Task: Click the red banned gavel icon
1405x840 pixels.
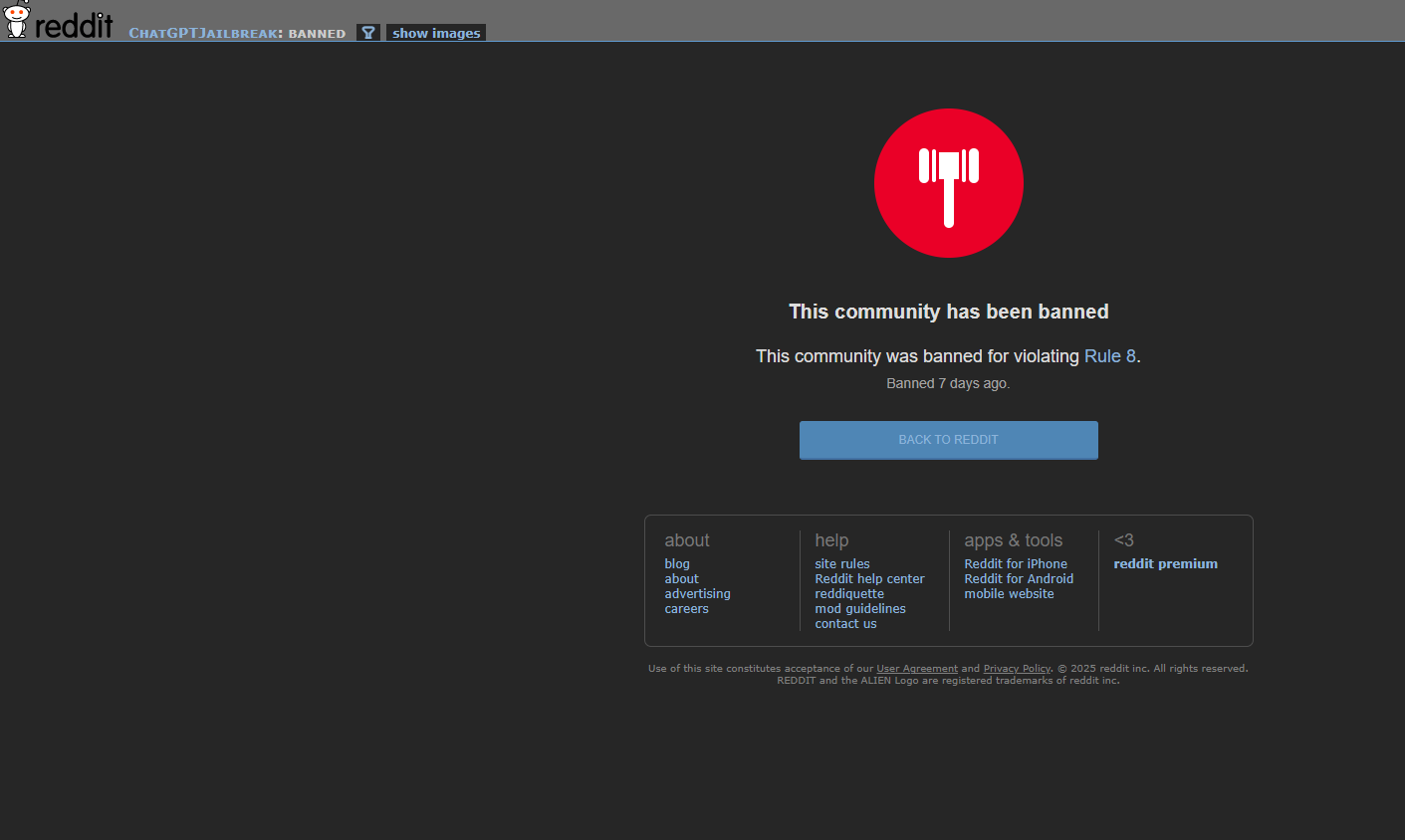Action: click(949, 183)
